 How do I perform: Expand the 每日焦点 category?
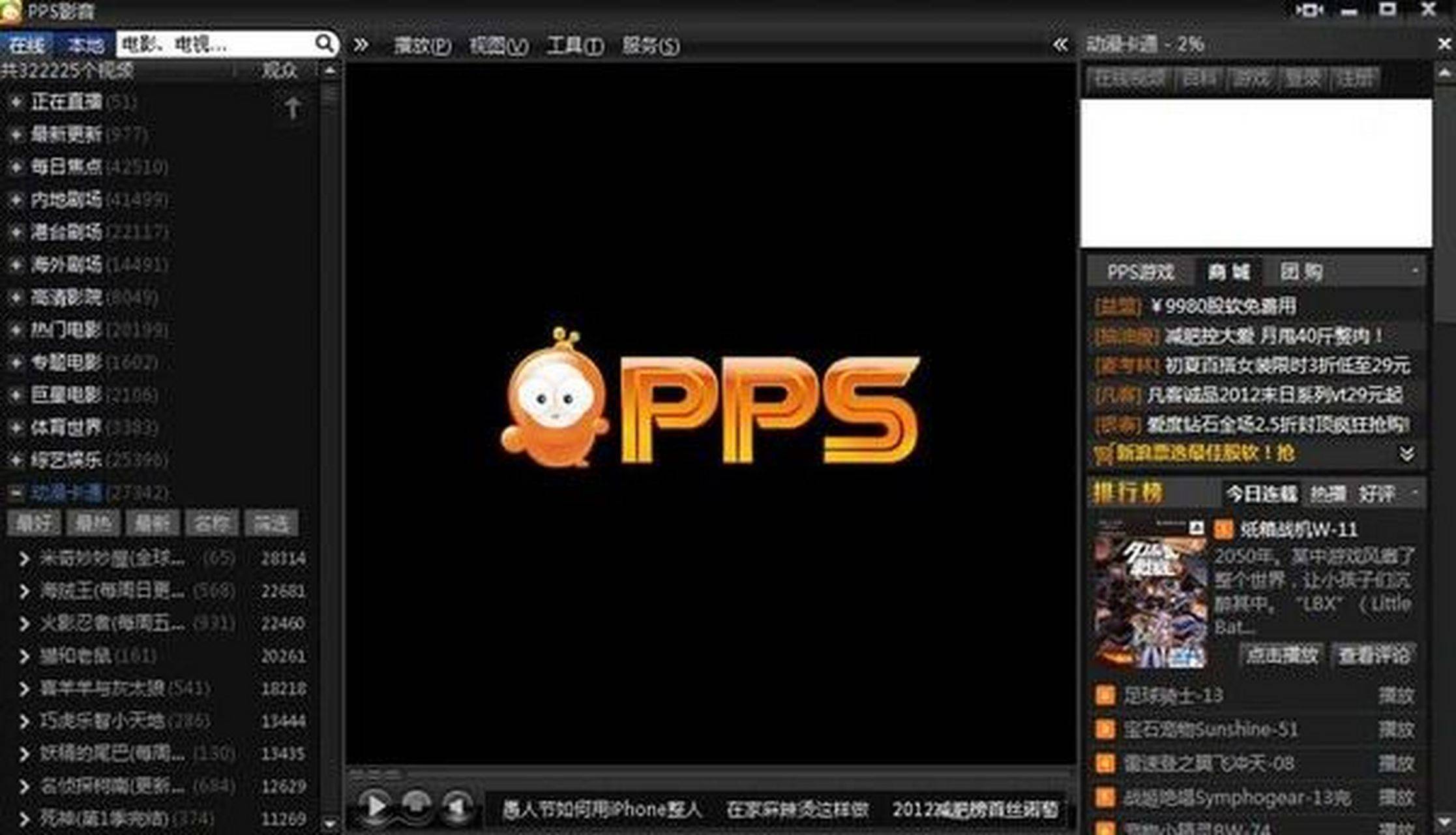pyautogui.click(x=16, y=167)
